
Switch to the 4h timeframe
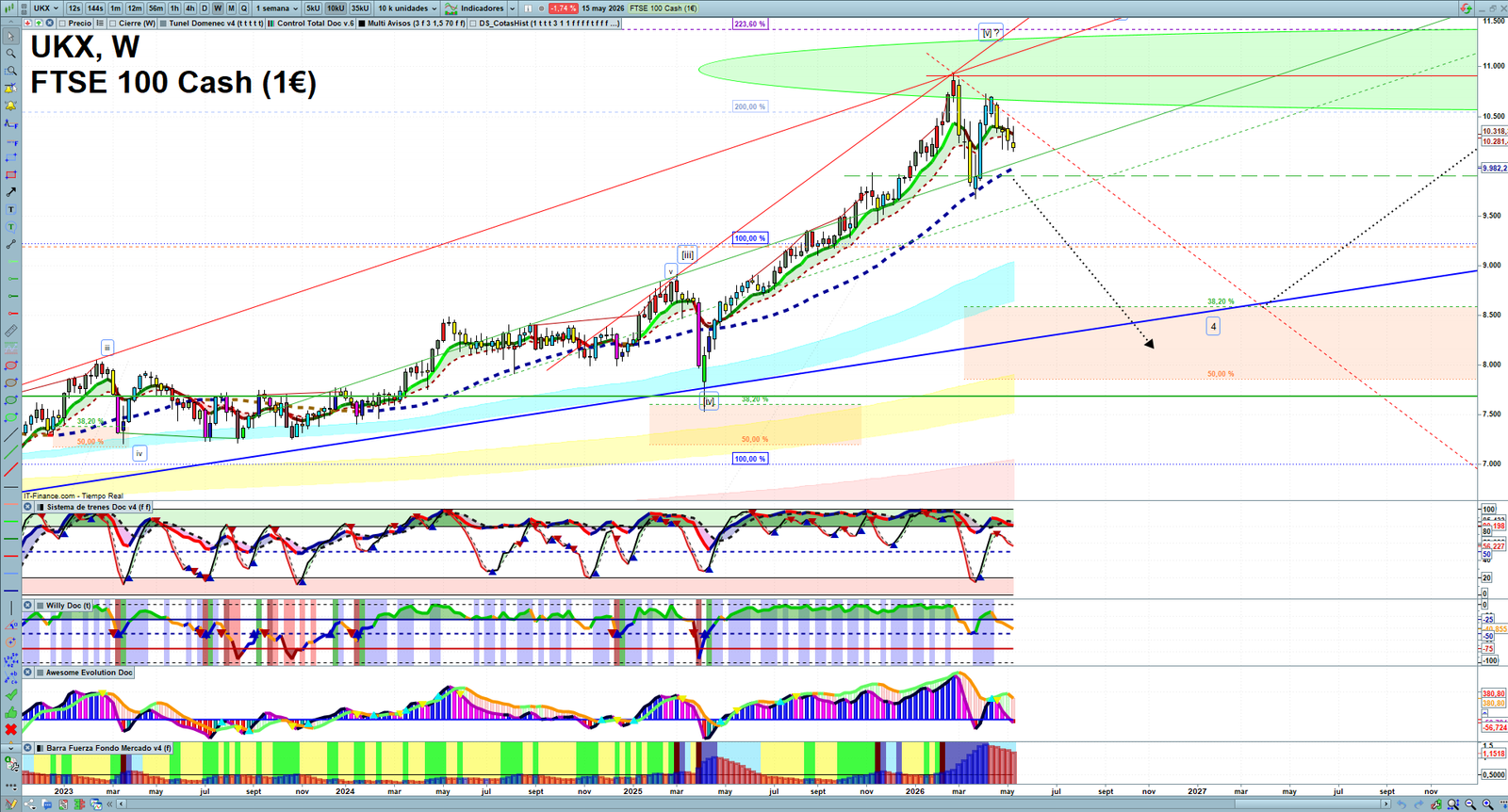tap(189, 8)
